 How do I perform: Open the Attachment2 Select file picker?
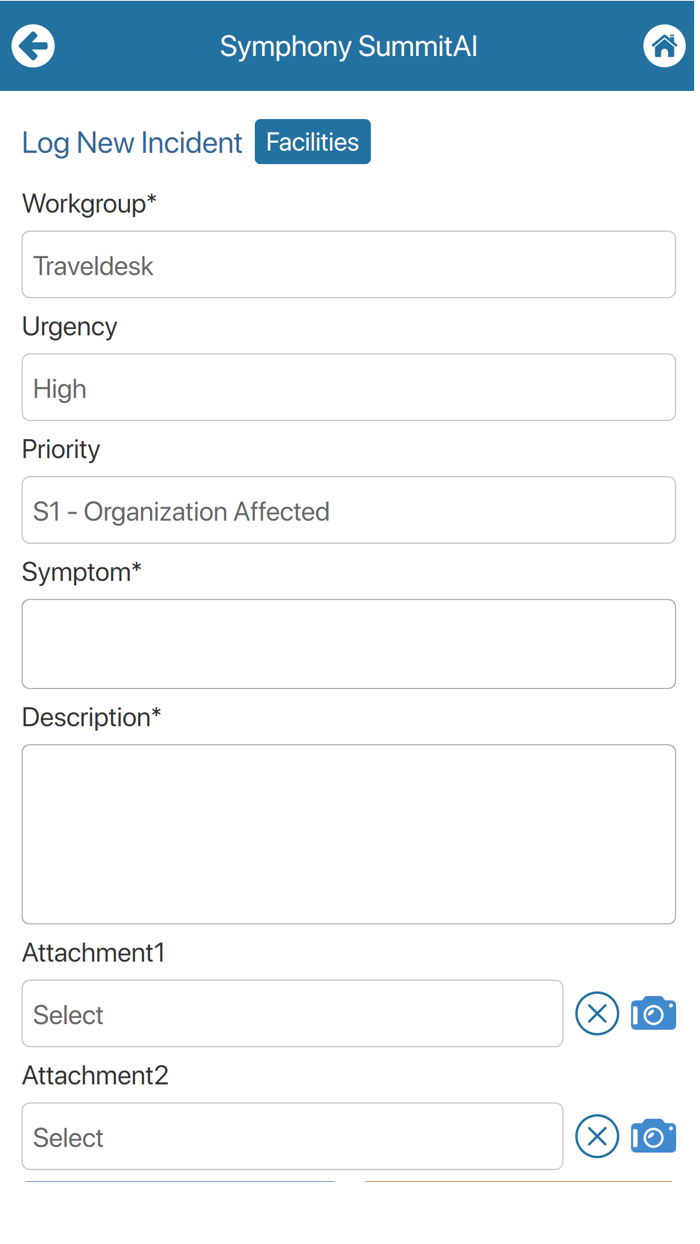[x=292, y=1136]
